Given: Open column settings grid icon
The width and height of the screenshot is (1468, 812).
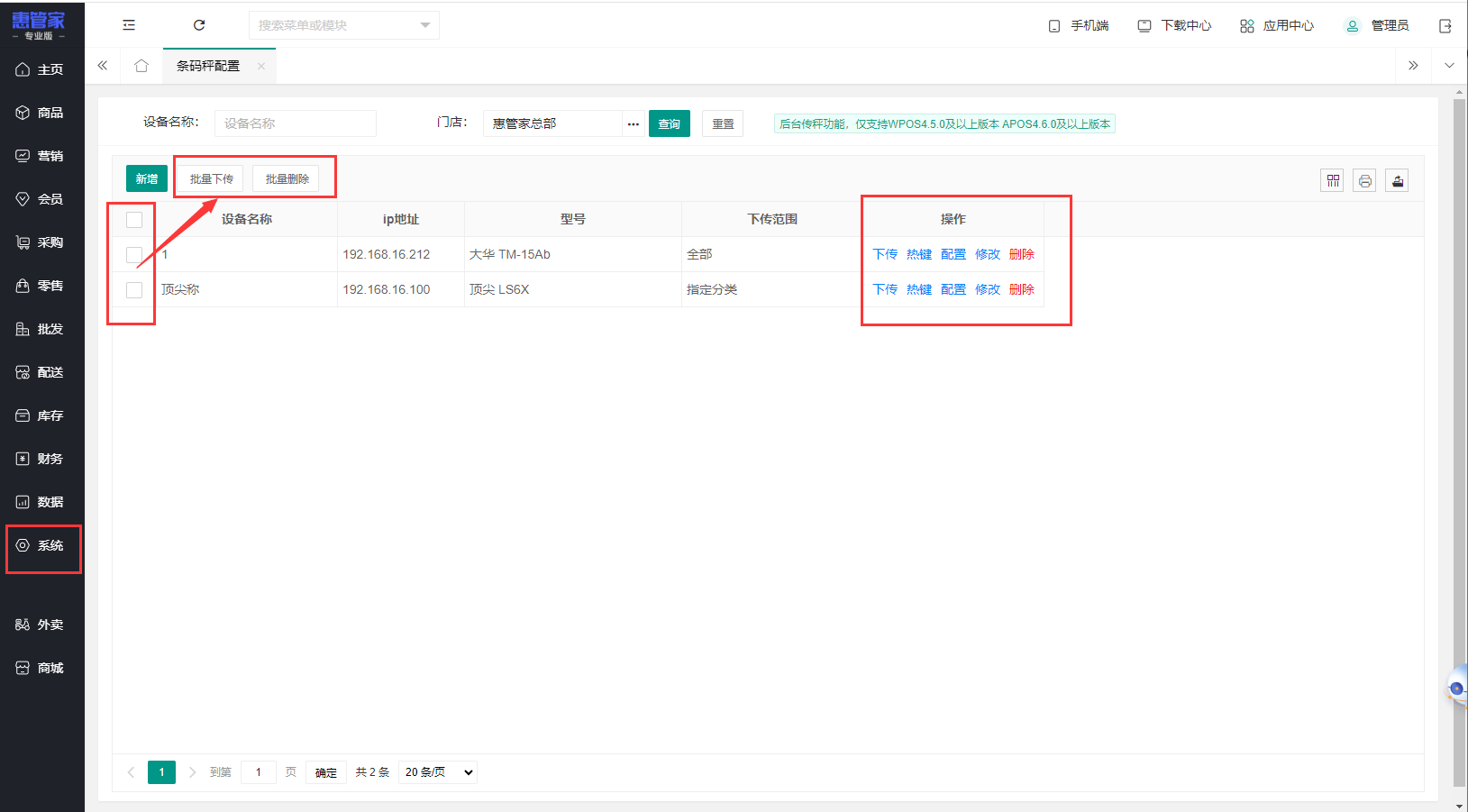Looking at the screenshot, I should pos(1333,180).
